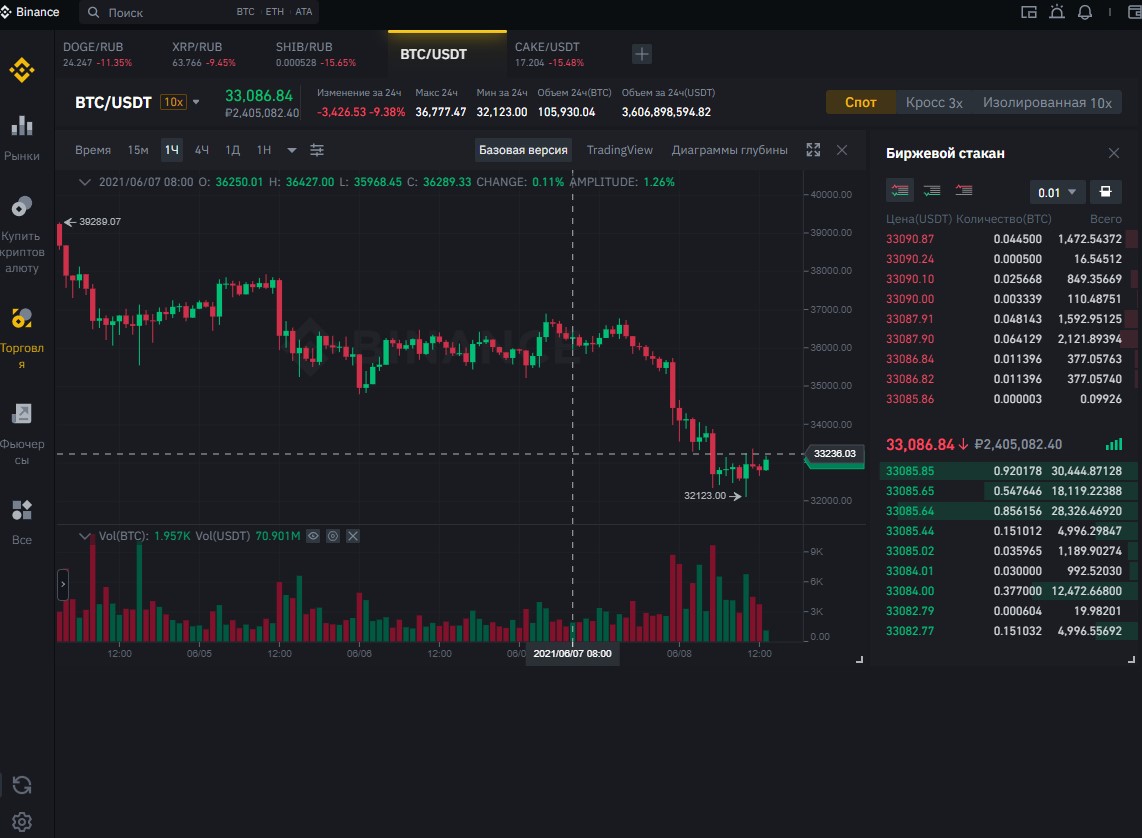Open the SHIB/RUB tab
Screen dimensions: 1142x838
315,54
